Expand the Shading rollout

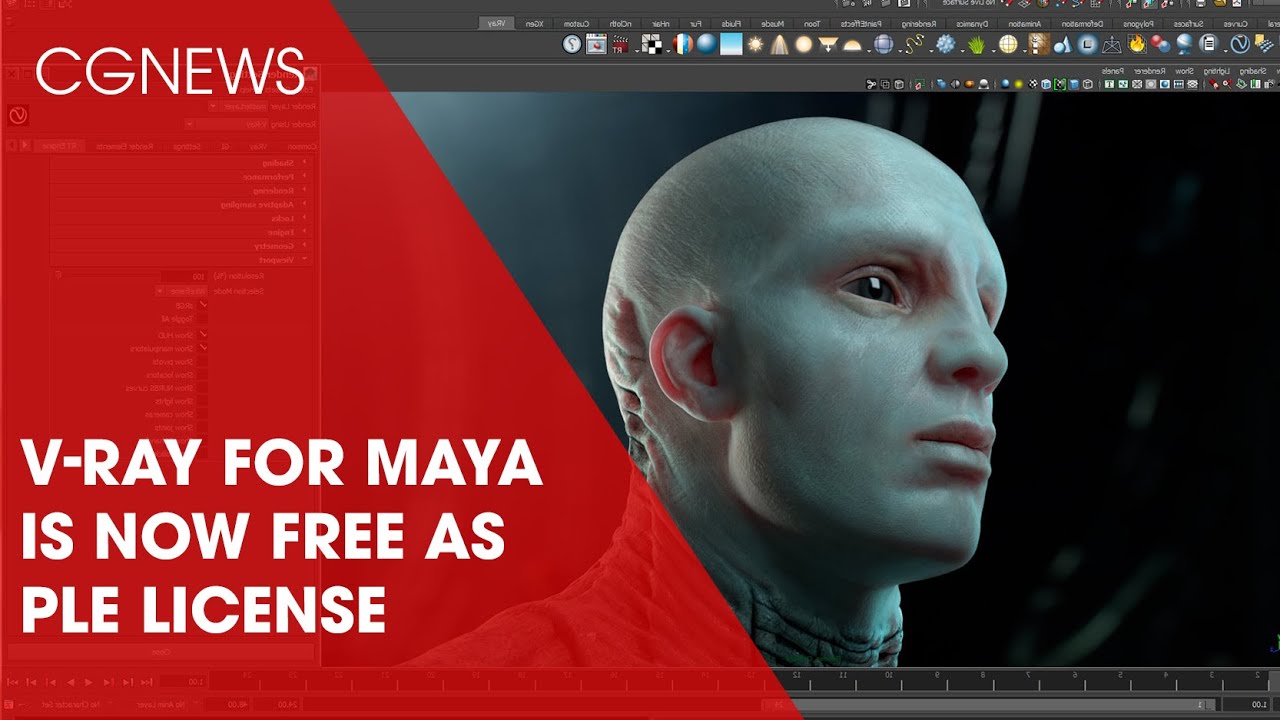pos(181,162)
